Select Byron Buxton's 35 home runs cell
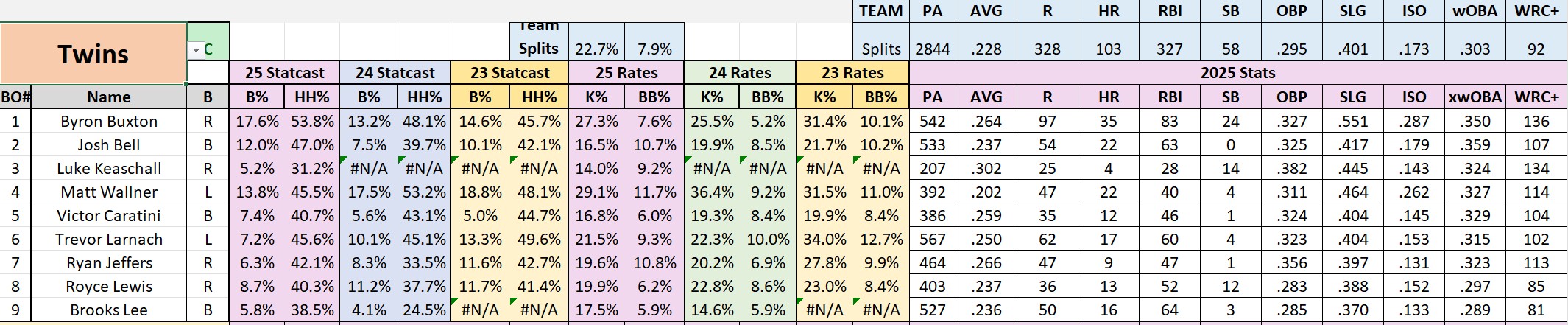The height and width of the screenshot is (325, 1568). (1109, 122)
